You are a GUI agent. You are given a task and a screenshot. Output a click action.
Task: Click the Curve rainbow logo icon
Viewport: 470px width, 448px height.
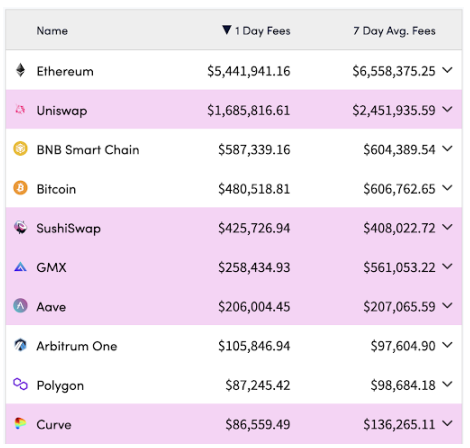(20, 424)
